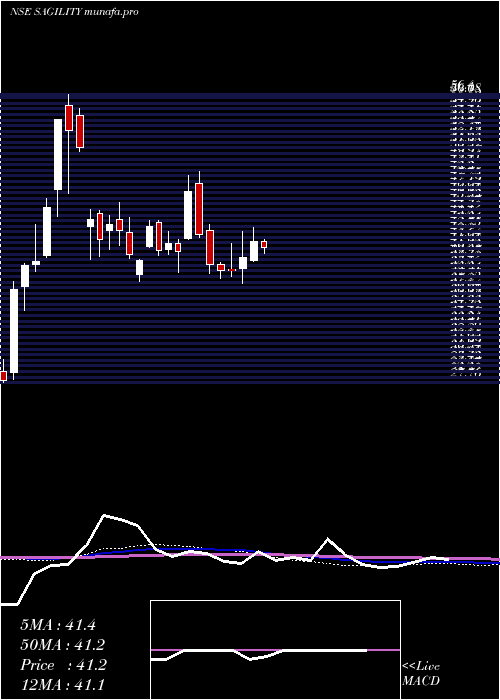Click the Price : 41.2 readout
The width and height of the screenshot is (500, 700).
pyautogui.click(x=64, y=665)
